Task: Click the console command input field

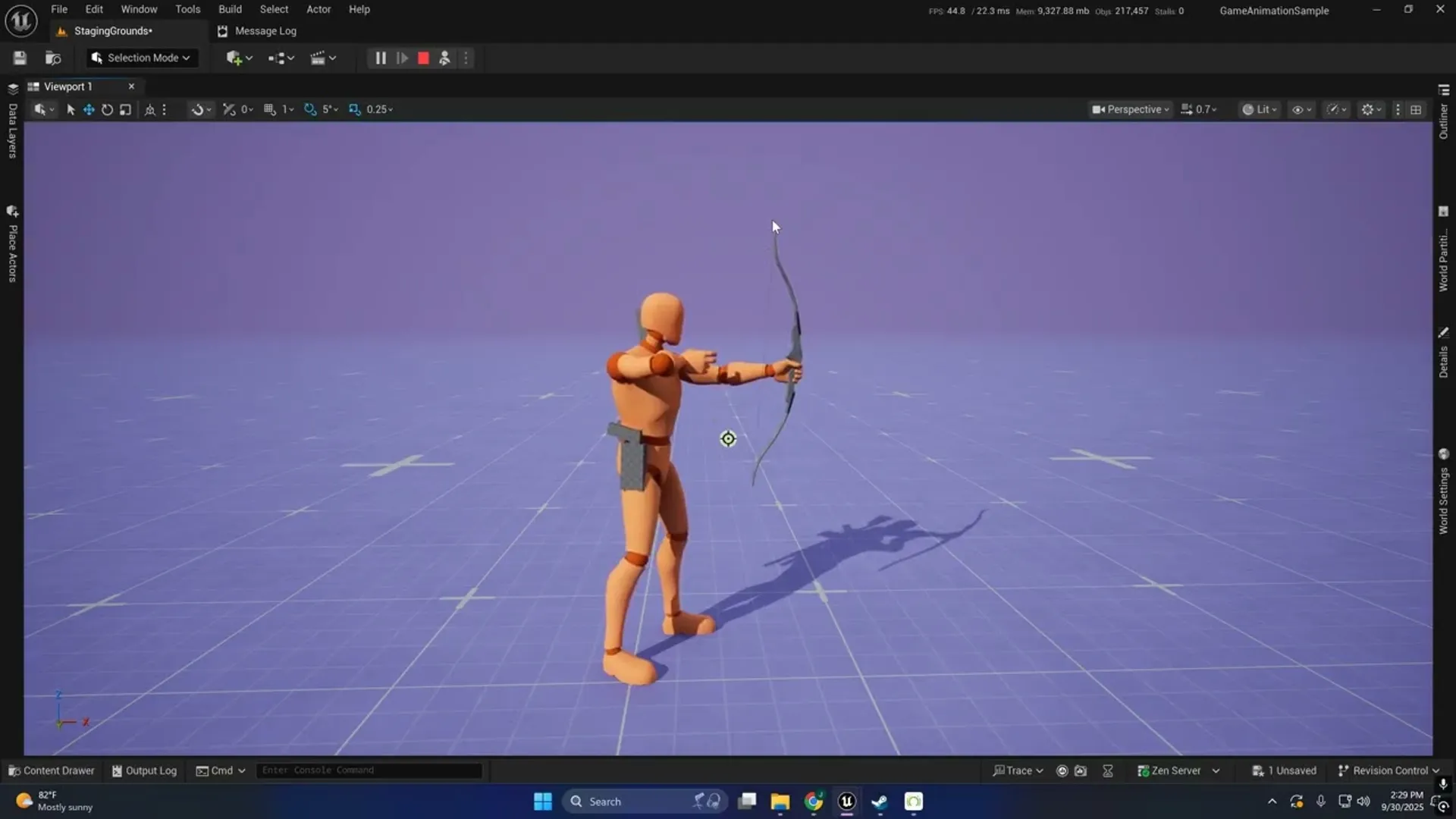Action: (369, 770)
